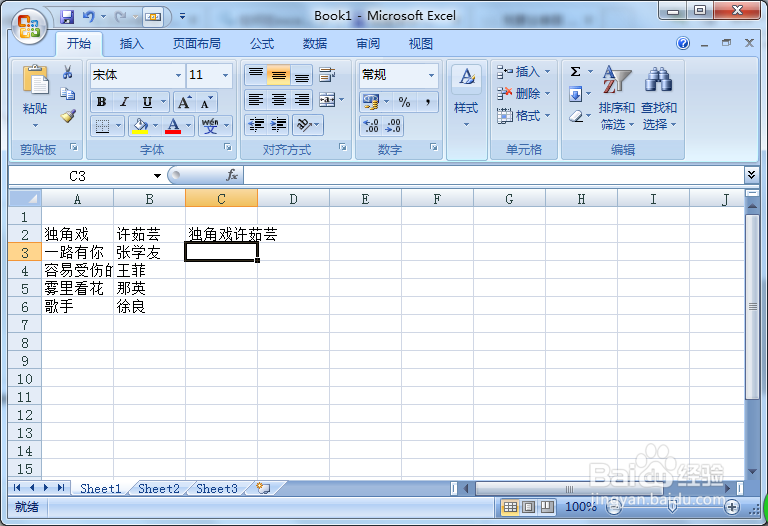768x526 pixels.
Task: Open Excel help question mark
Action: (x=683, y=43)
